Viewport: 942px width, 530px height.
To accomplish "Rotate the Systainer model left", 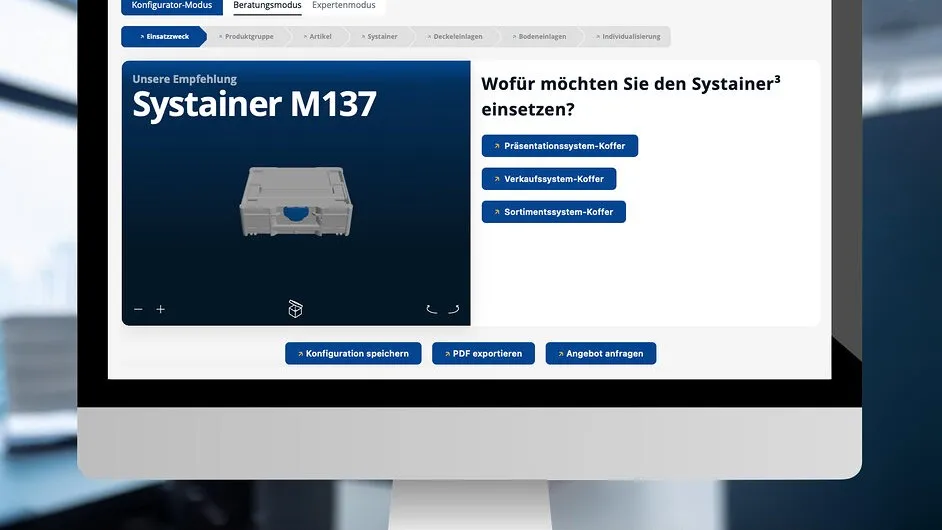I will (431, 309).
